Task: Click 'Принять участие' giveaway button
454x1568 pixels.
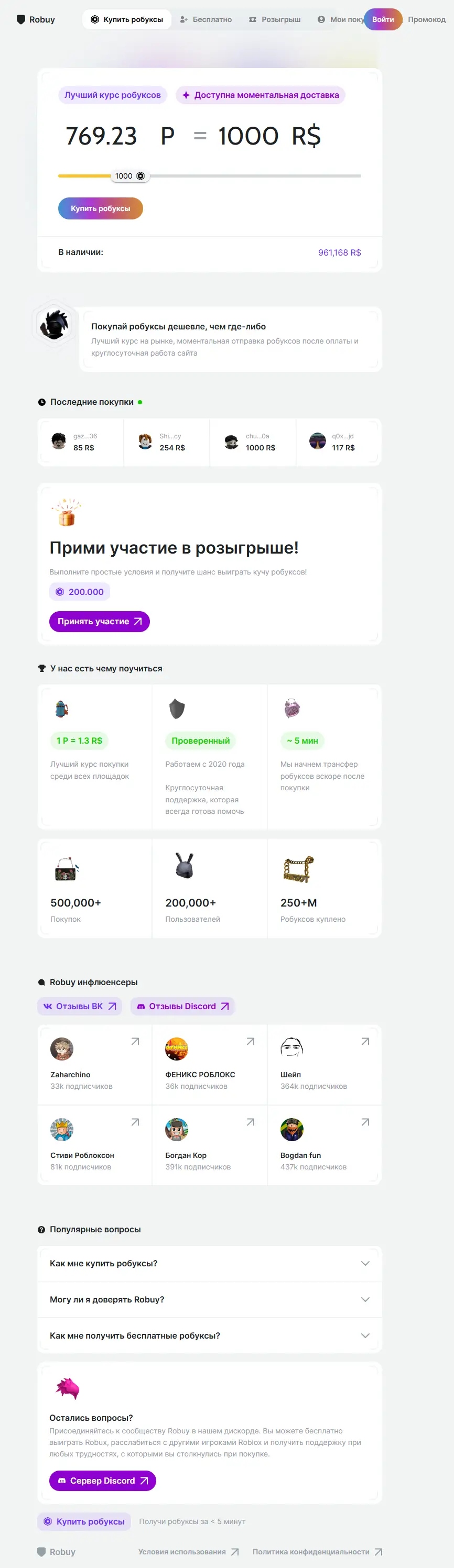Action: coord(99,622)
